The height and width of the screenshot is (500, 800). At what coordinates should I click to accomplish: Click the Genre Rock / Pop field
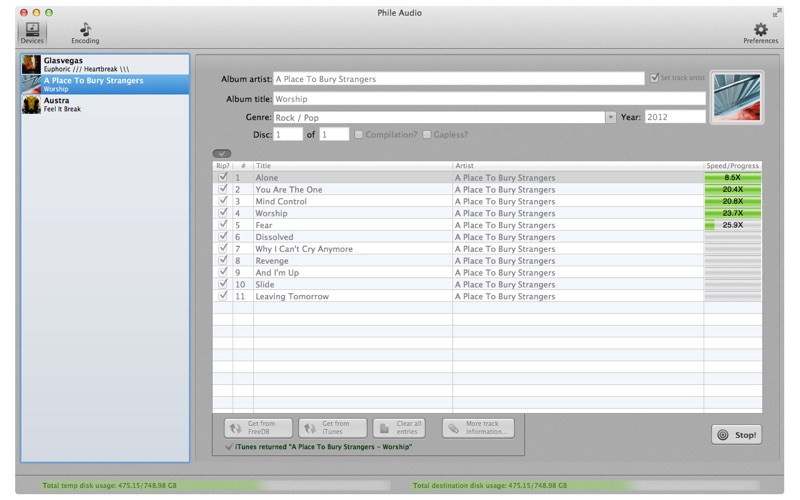click(x=439, y=117)
